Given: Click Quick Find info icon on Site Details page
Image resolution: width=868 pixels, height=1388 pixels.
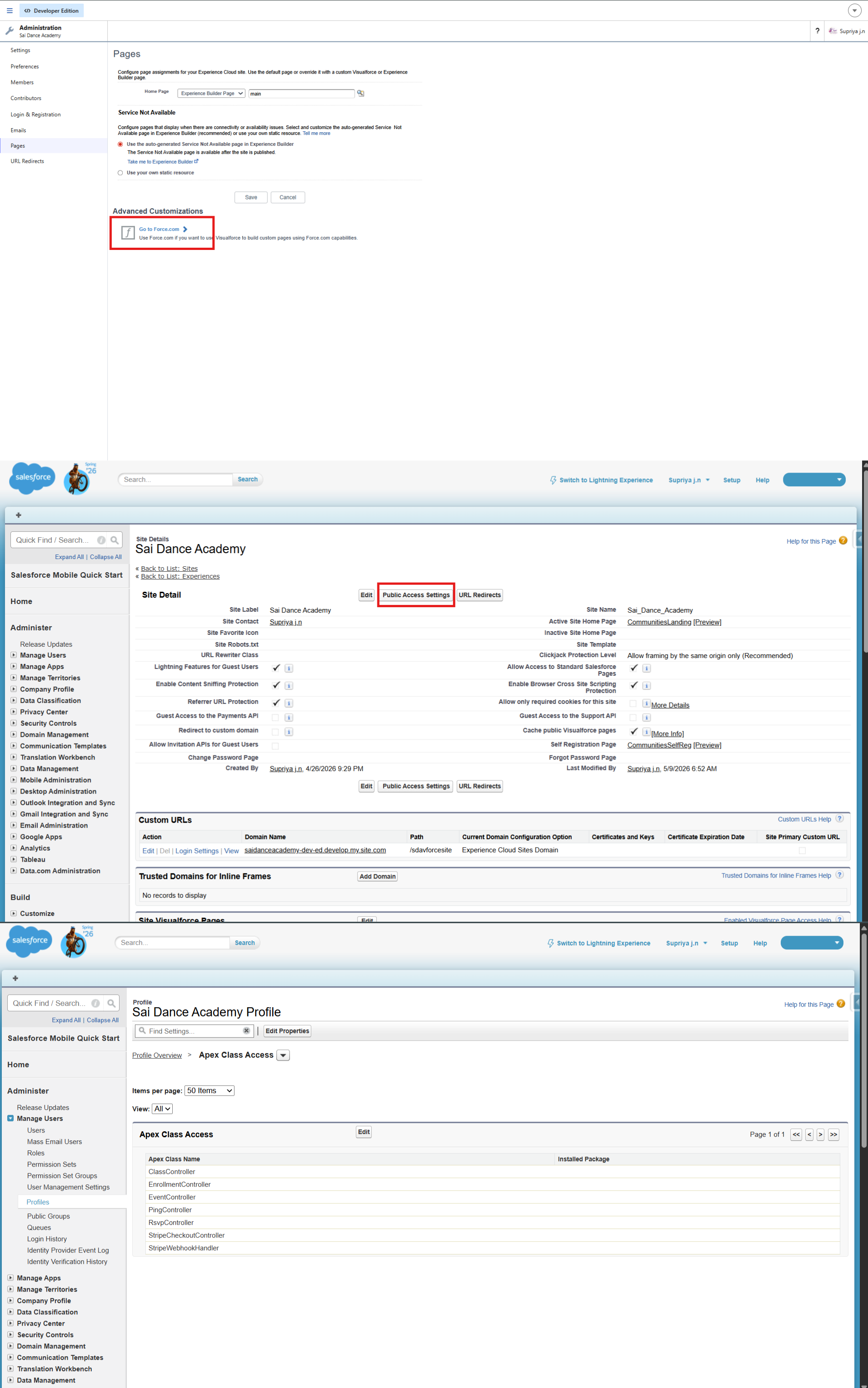Looking at the screenshot, I should point(102,540).
